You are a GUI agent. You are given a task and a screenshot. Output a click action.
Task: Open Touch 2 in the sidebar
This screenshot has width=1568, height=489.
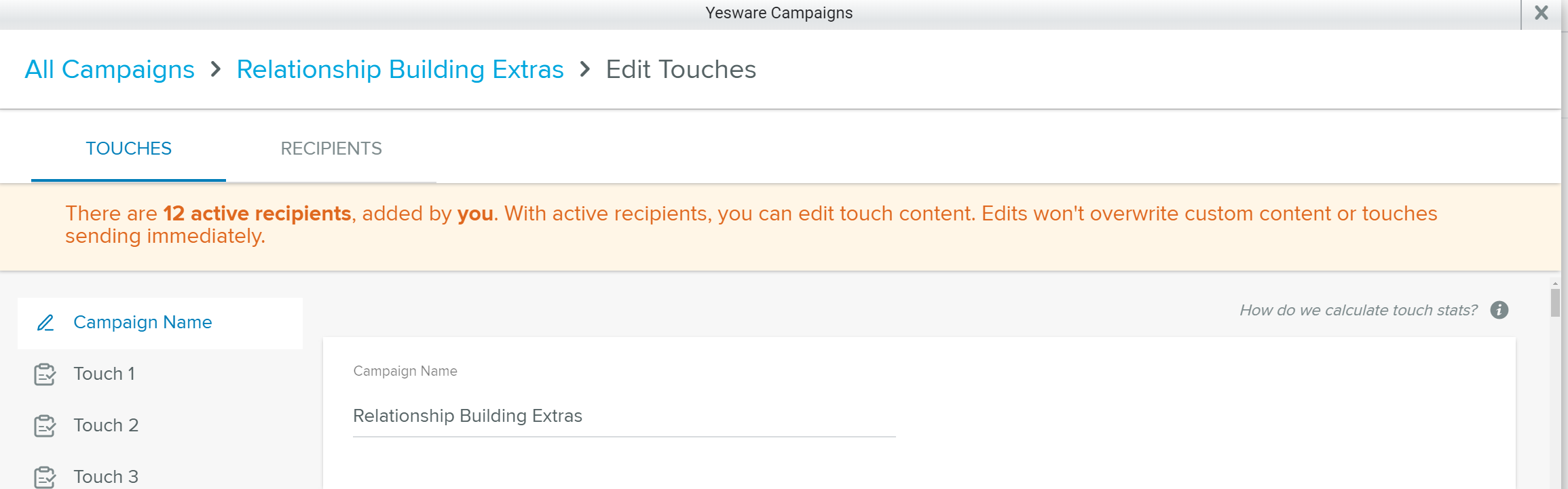(x=160, y=426)
